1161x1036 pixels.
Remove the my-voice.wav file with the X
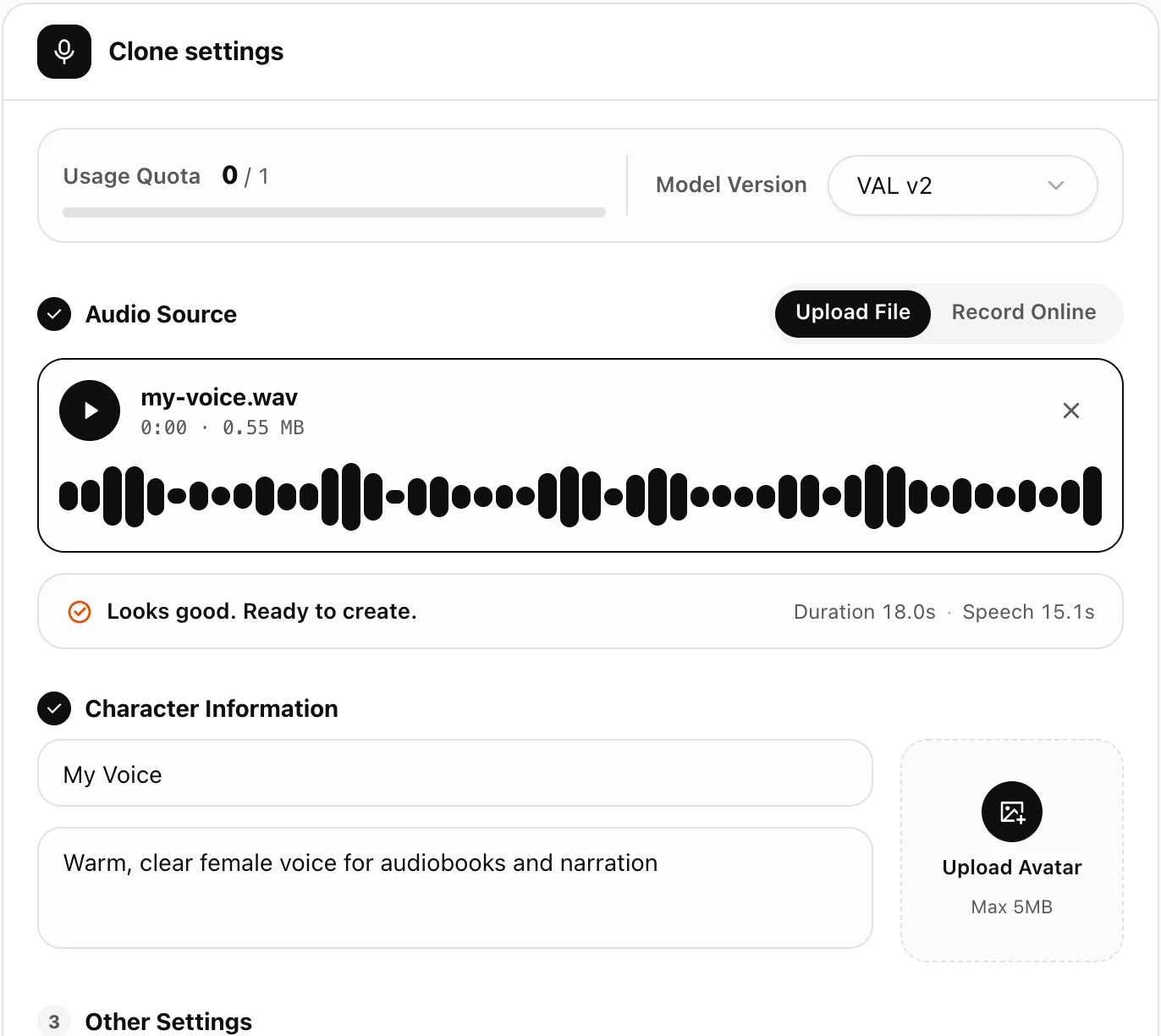point(1070,411)
